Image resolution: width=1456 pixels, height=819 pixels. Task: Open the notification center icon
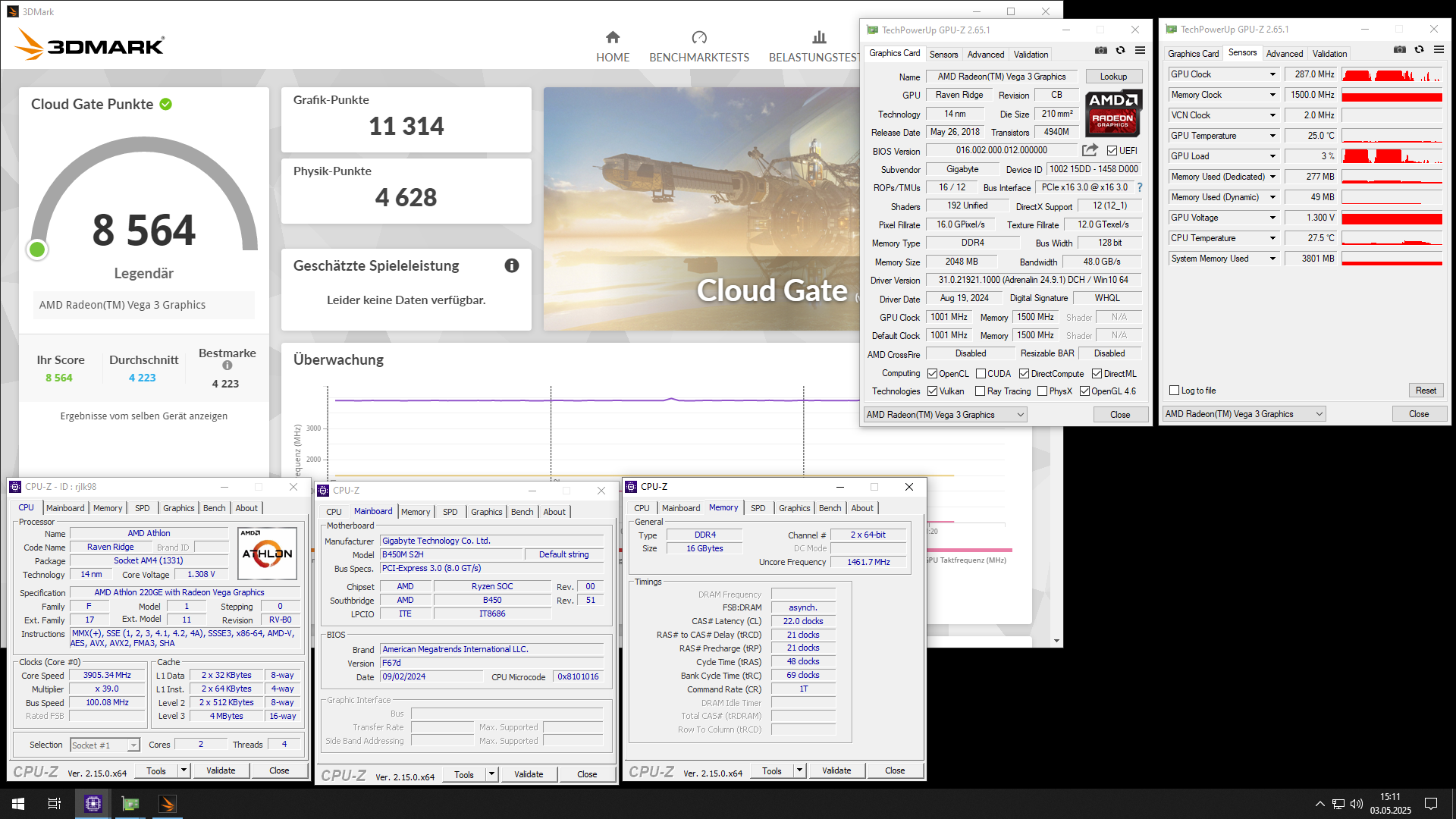click(1431, 804)
